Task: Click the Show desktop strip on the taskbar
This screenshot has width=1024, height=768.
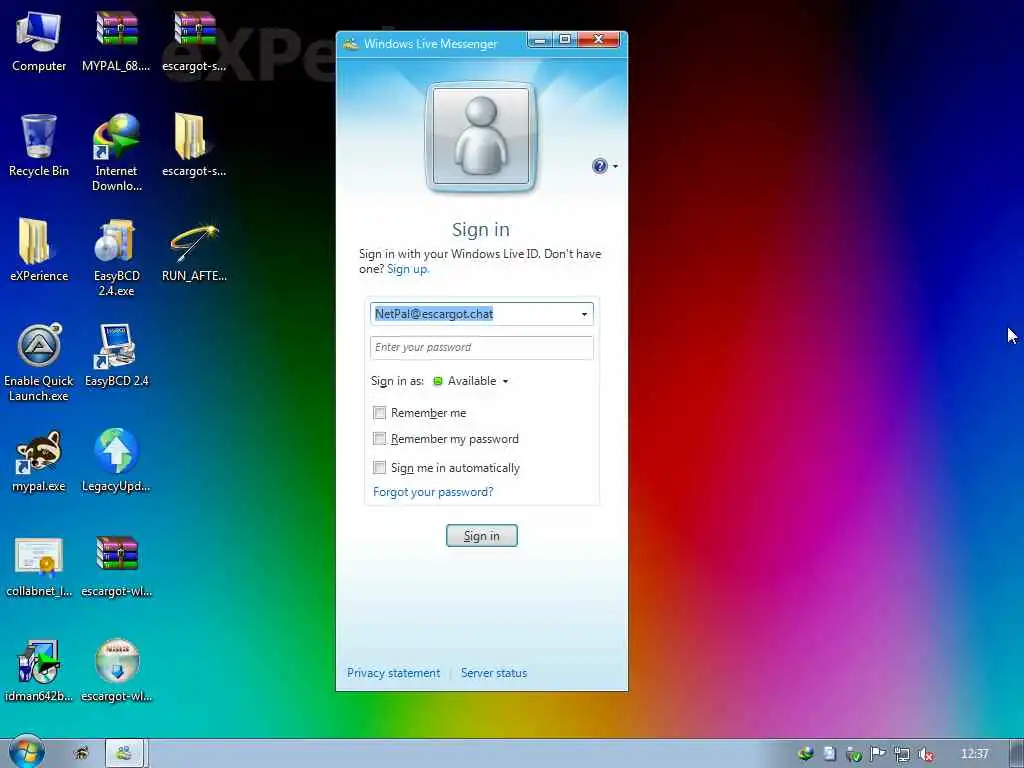Action: click(x=1017, y=753)
